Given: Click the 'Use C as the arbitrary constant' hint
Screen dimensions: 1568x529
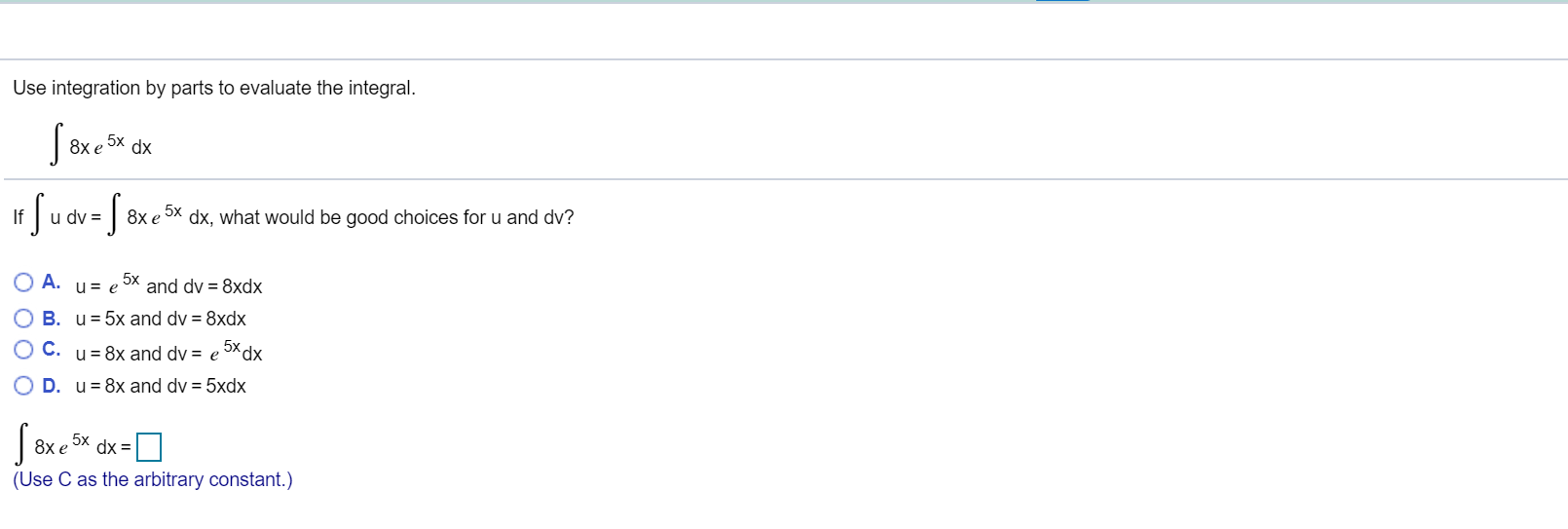Looking at the screenshot, I should (x=153, y=479).
